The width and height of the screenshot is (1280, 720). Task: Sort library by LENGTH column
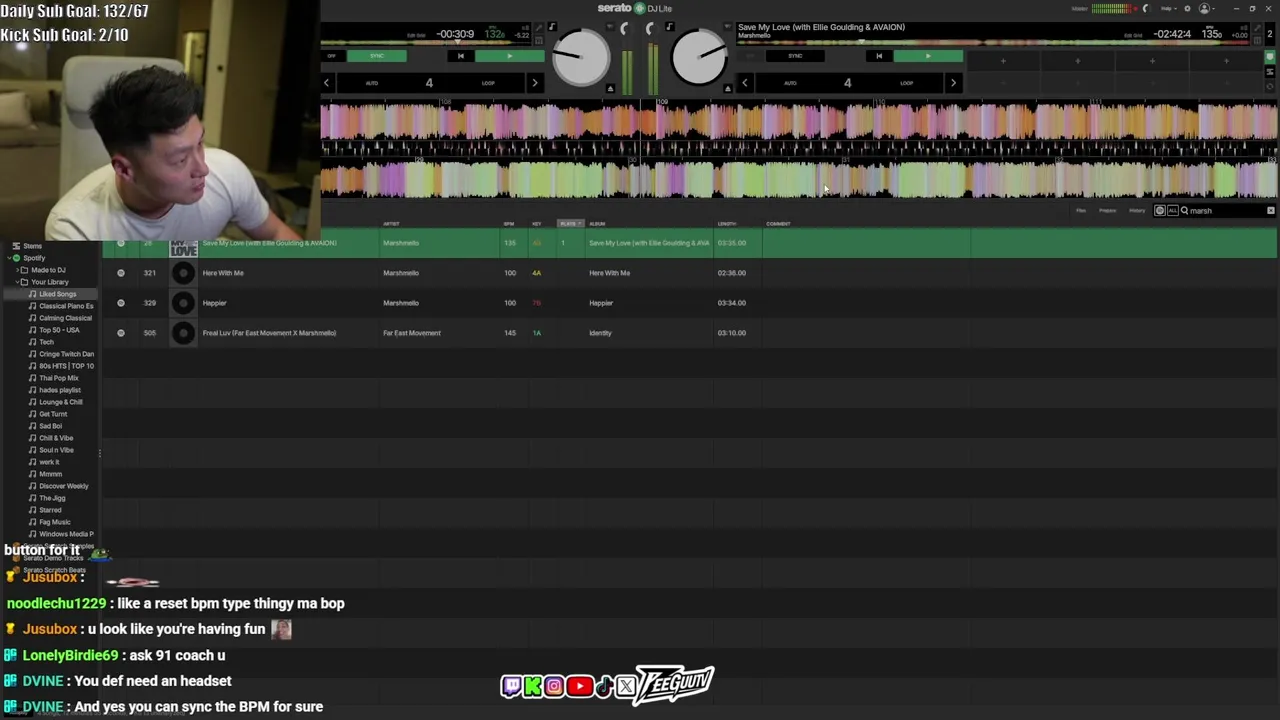[x=727, y=224]
